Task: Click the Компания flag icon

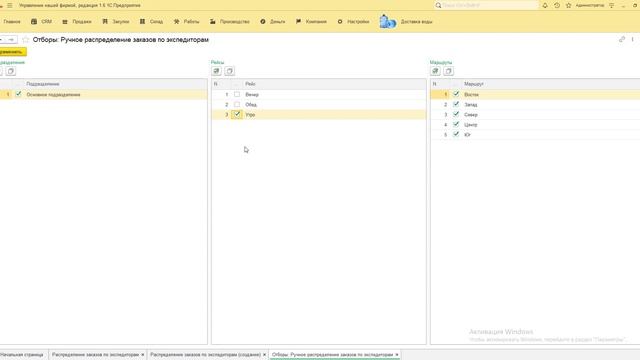Action: coord(298,21)
